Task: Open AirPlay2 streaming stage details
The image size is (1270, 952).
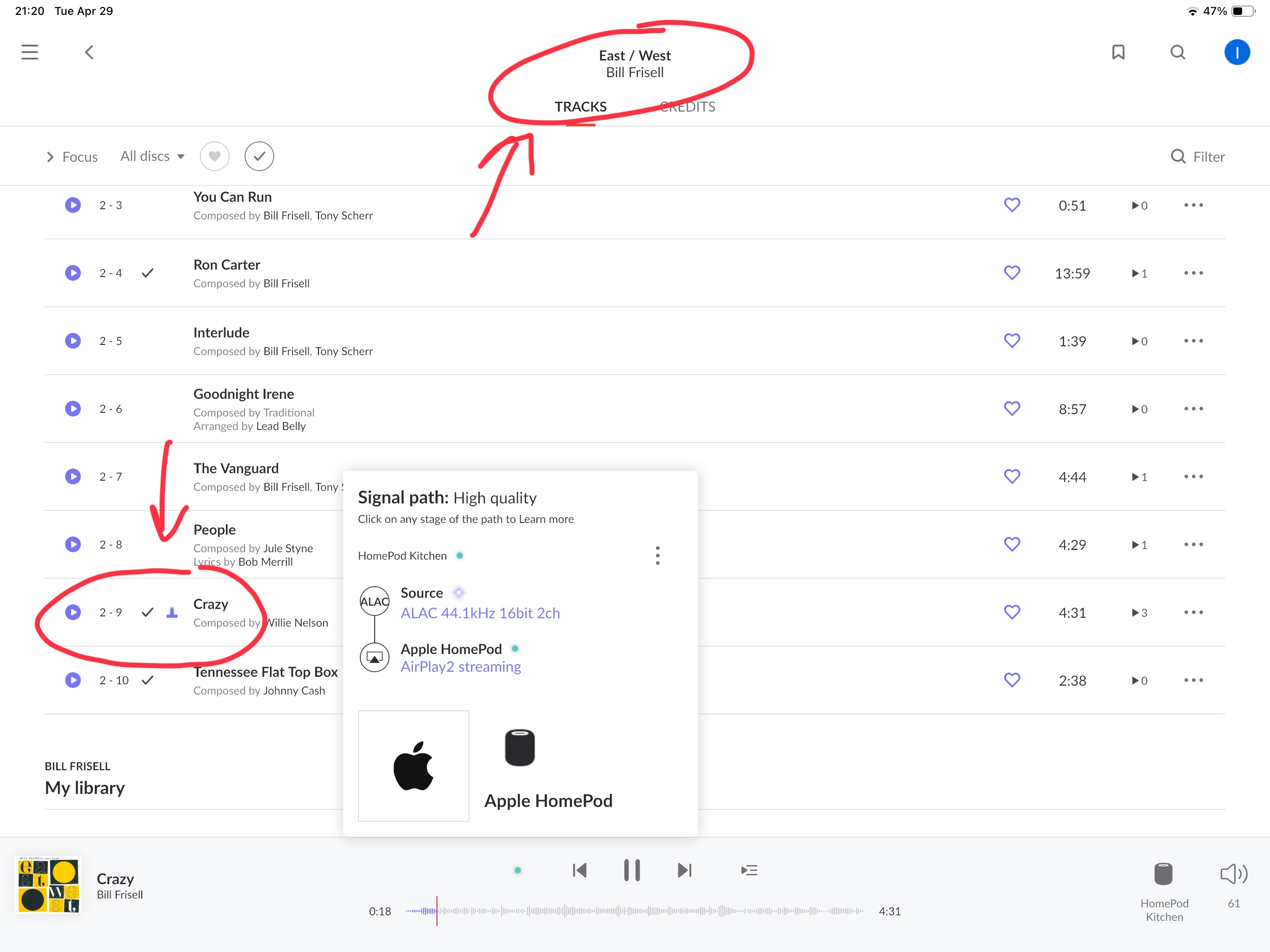Action: 461,667
